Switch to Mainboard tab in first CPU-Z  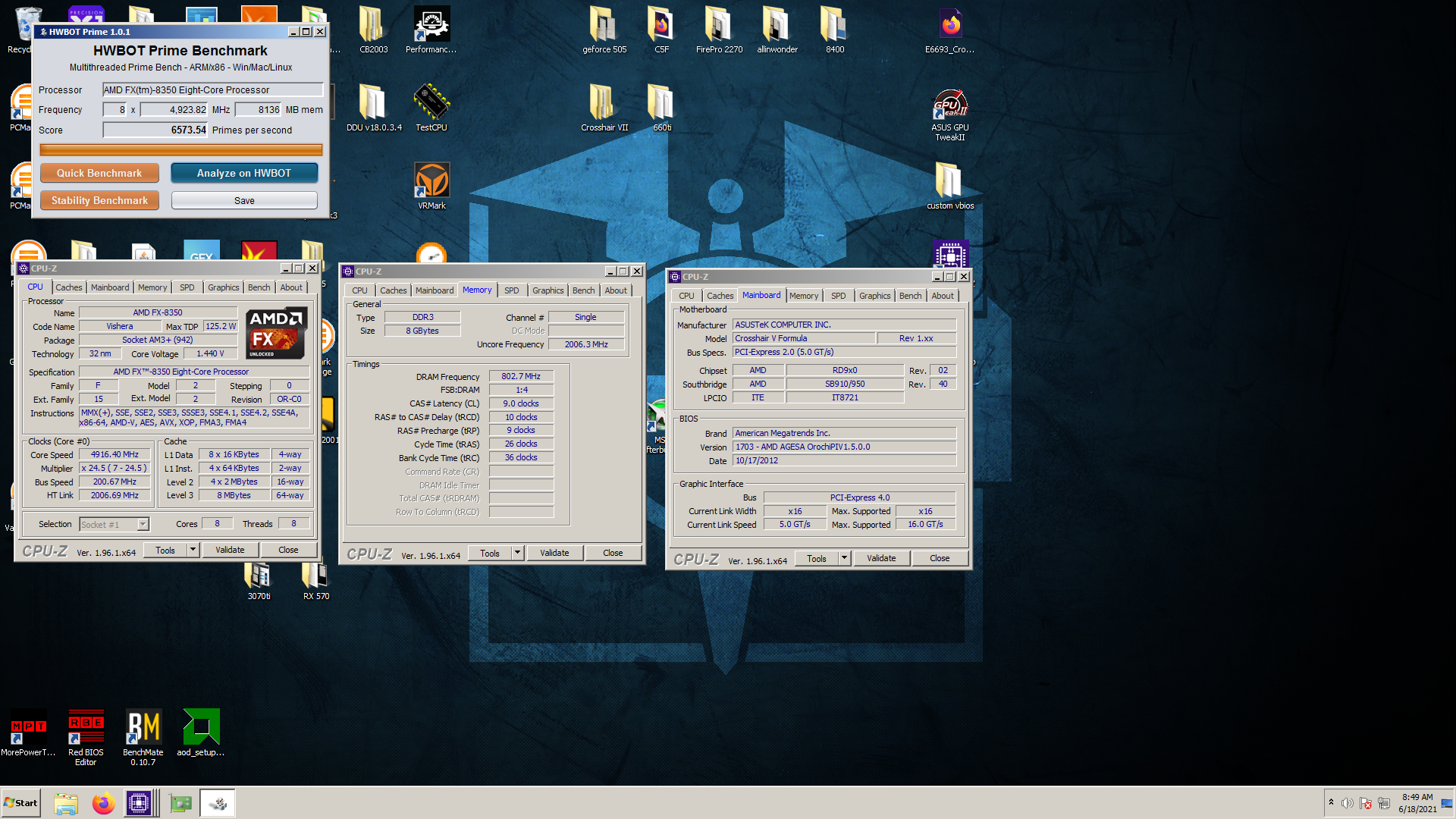pyautogui.click(x=110, y=287)
